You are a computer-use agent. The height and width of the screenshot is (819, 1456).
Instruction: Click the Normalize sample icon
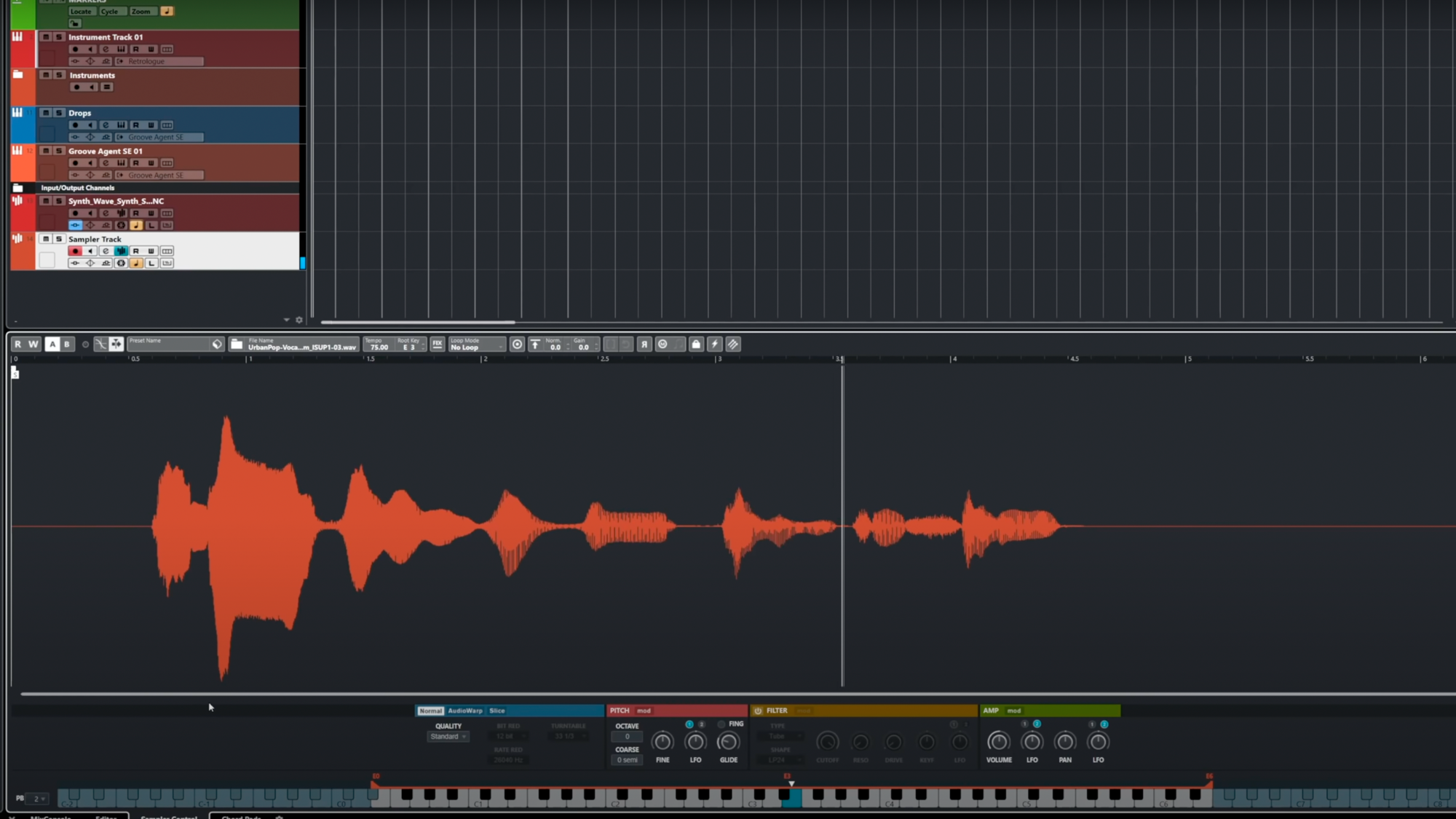pos(535,344)
